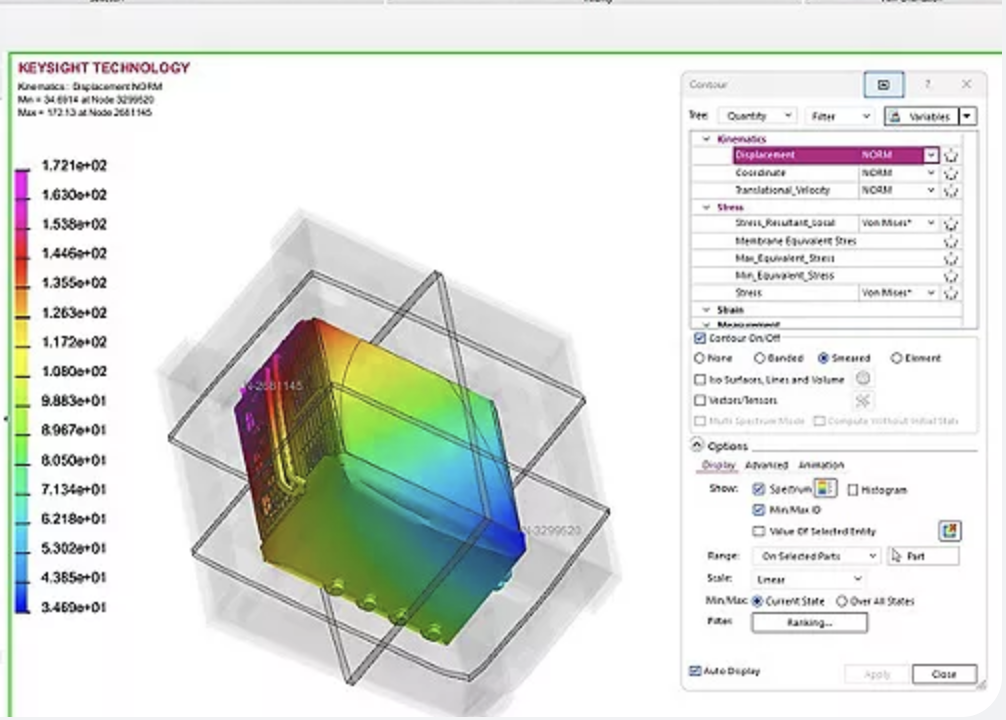
Task: Click the Variables icon button
Action: tap(922, 116)
